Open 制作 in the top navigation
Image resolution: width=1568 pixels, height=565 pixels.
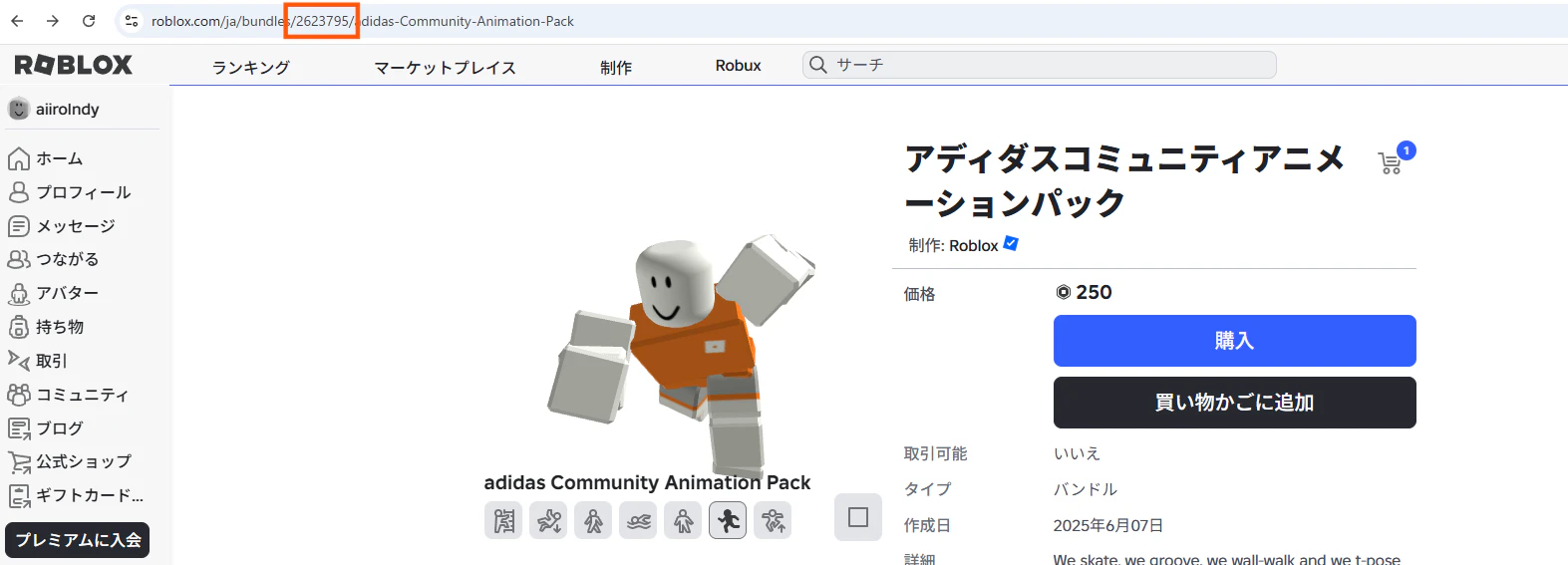tap(616, 67)
